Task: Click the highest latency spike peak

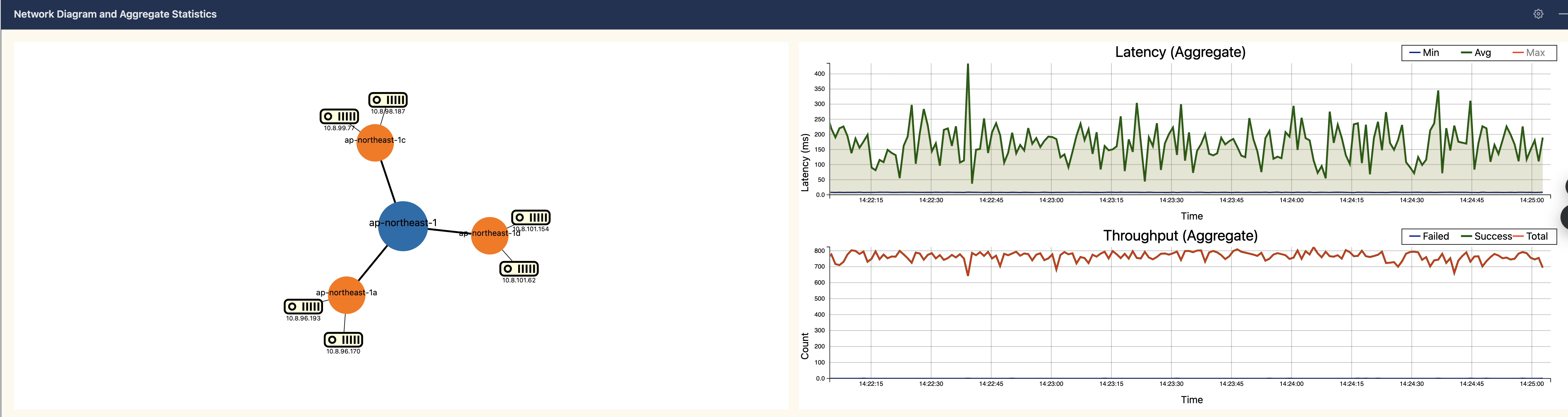Action: [x=968, y=65]
